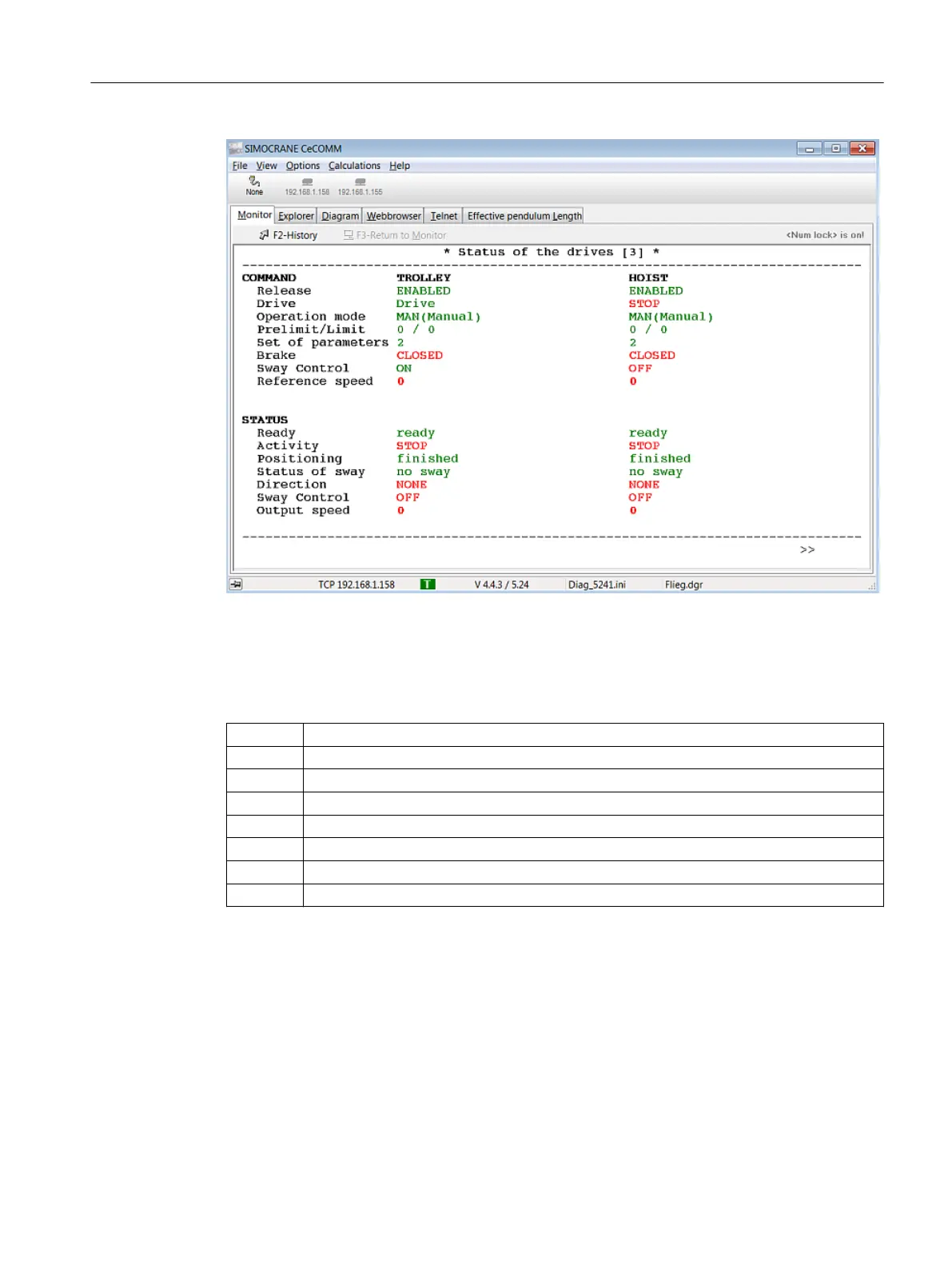Click the V 4.4.3 / 5.24 version text
Screen dimensions: 952x1269
pos(501,585)
